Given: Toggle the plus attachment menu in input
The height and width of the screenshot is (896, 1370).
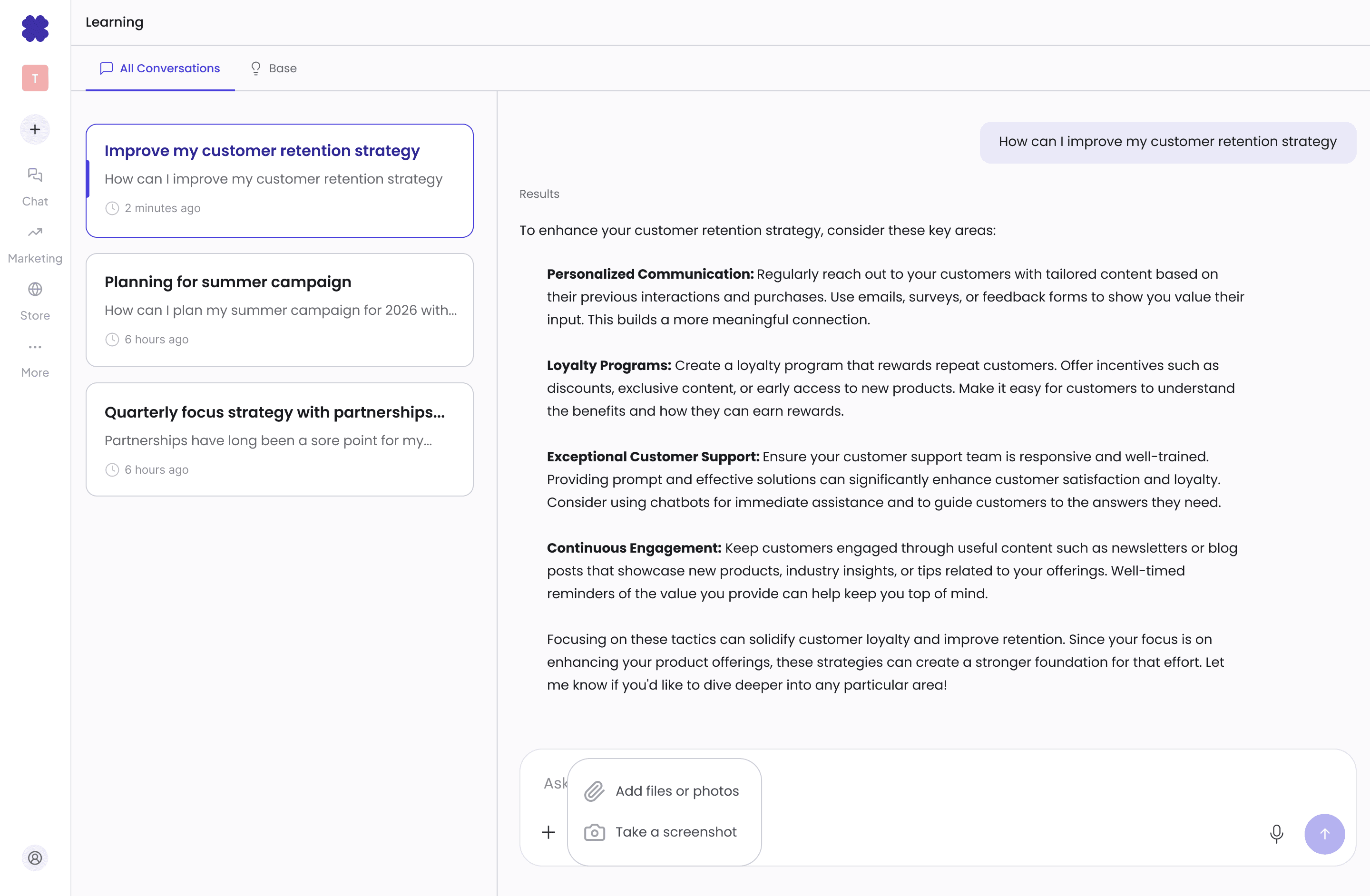Looking at the screenshot, I should (548, 832).
